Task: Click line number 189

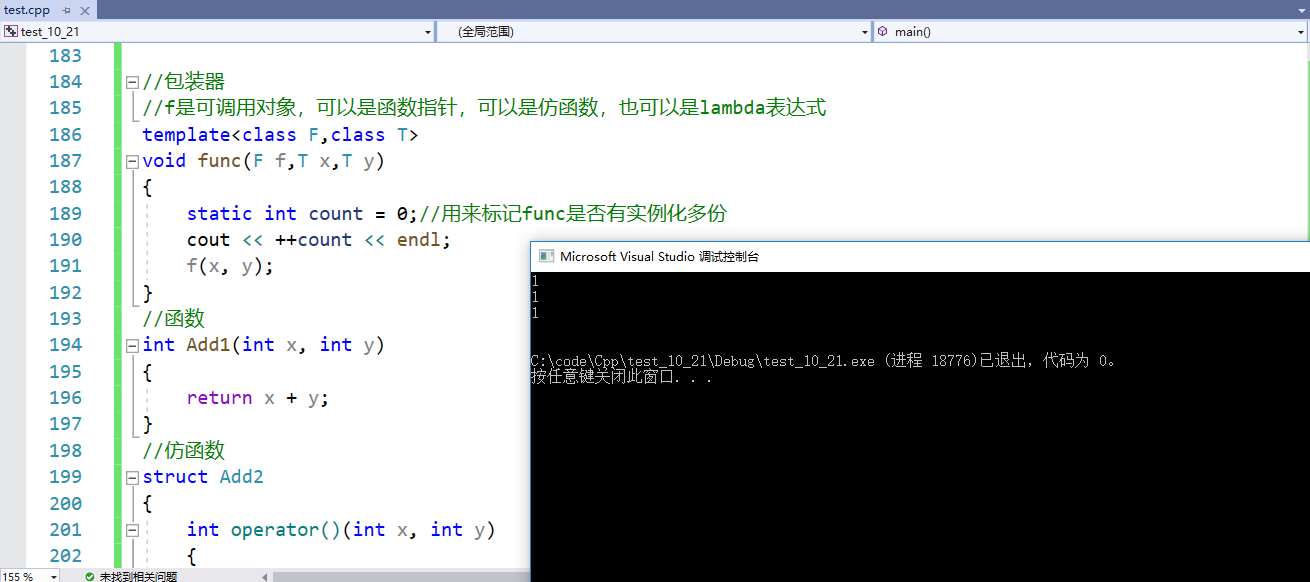Action: (x=66, y=213)
